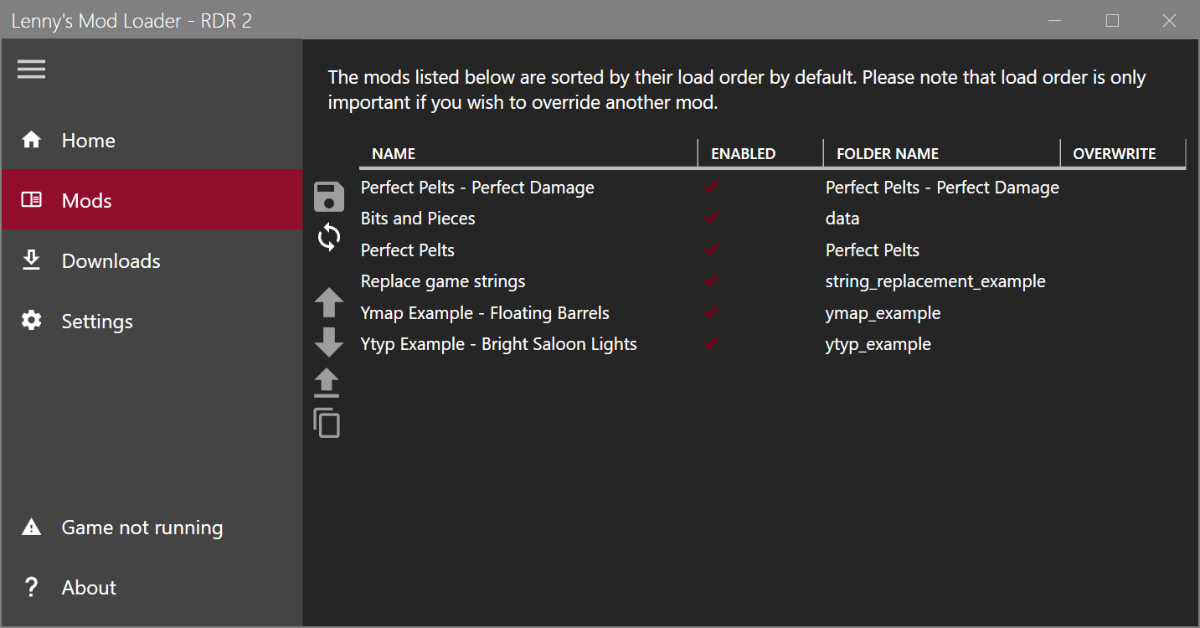Uncheck Replace game strings enabled mark

click(x=712, y=281)
